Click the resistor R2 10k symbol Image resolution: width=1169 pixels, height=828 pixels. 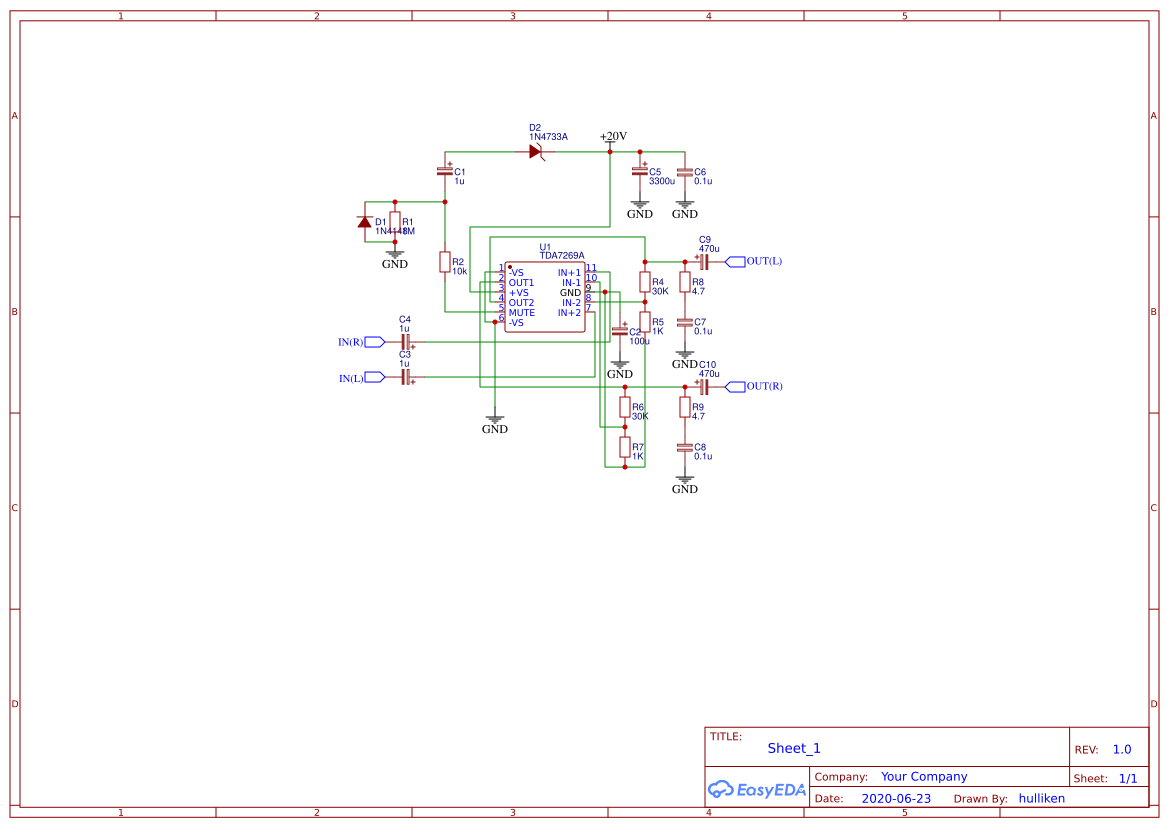point(444,262)
